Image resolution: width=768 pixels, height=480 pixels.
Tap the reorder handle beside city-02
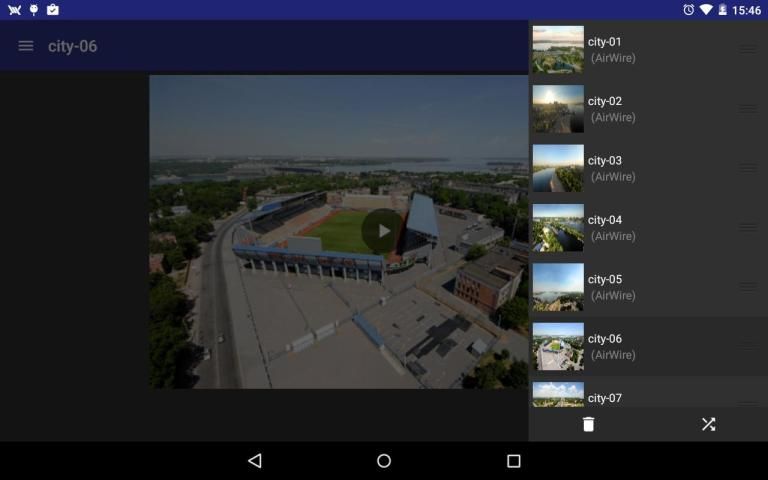pyautogui.click(x=747, y=109)
